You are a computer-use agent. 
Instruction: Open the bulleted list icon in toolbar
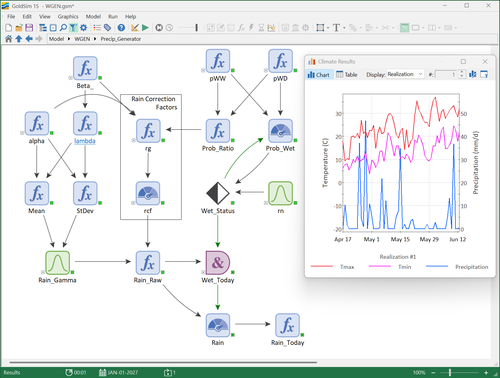coord(97,28)
